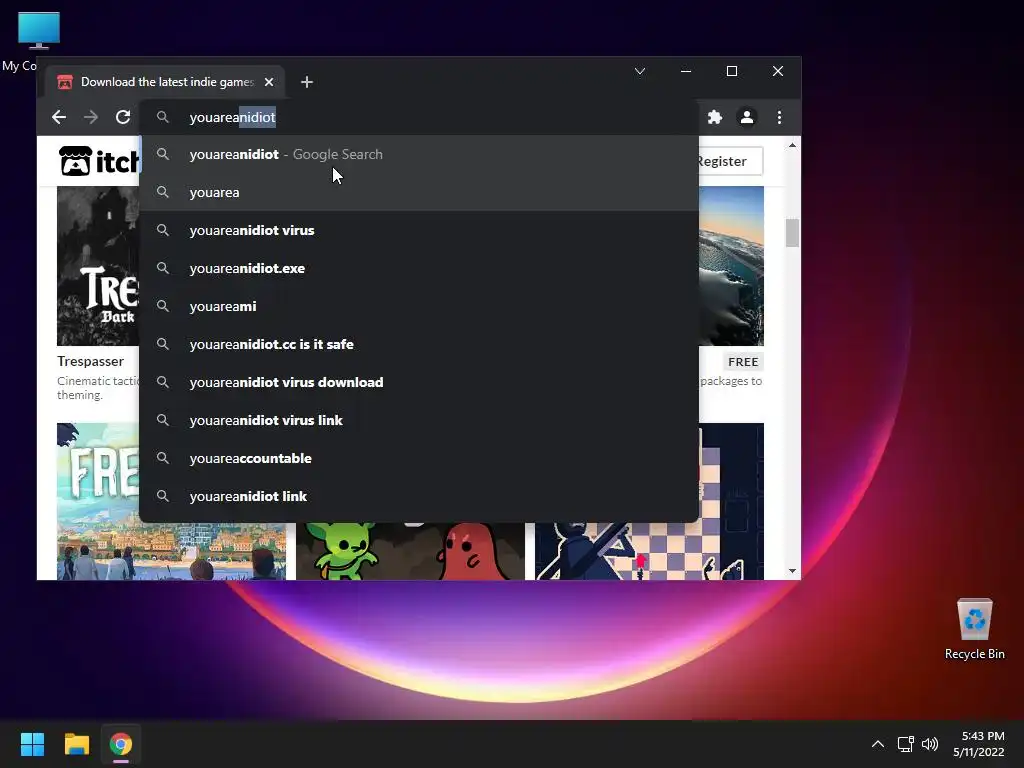
Task: Pick 'youareanidiot virus download' suggestion
Action: [x=419, y=382]
